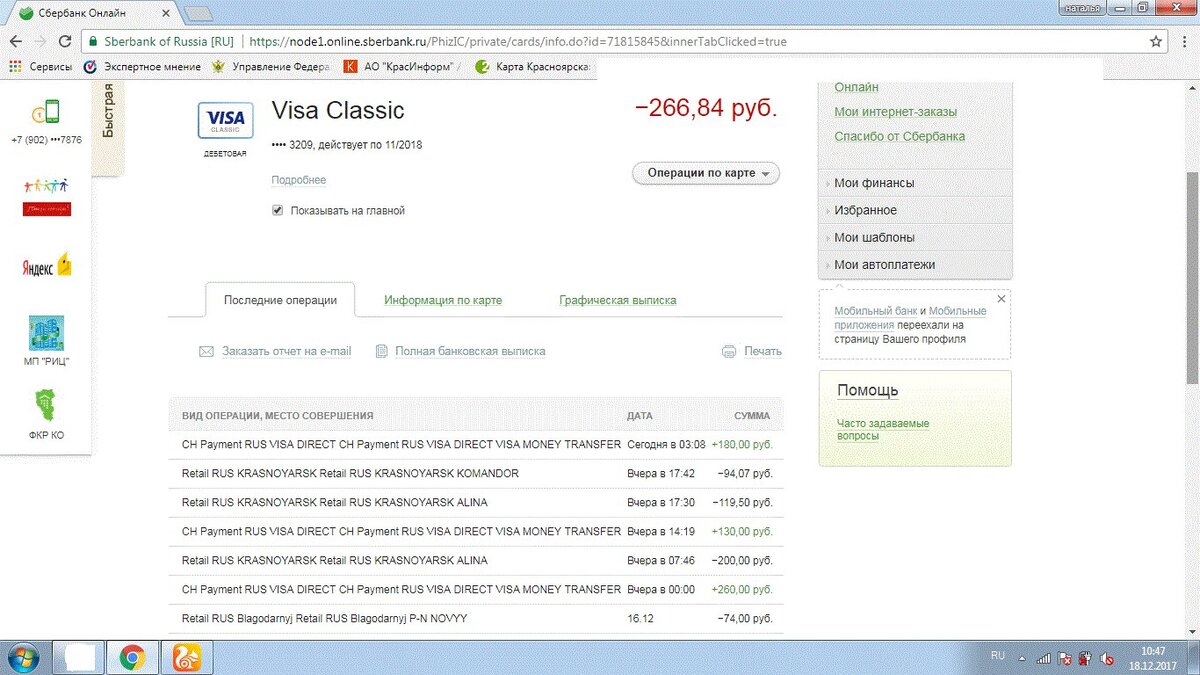The width and height of the screenshot is (1200, 675).
Task: Click Мобильный банк link in notice
Action: (x=876, y=311)
